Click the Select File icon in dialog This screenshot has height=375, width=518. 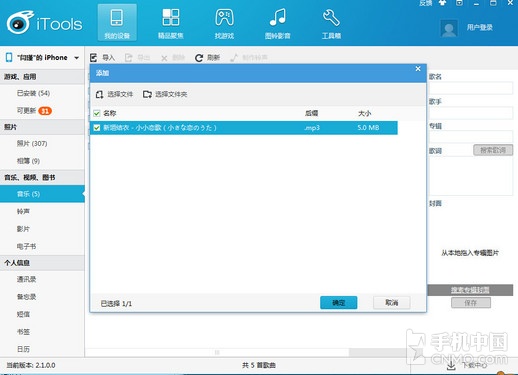point(99,94)
